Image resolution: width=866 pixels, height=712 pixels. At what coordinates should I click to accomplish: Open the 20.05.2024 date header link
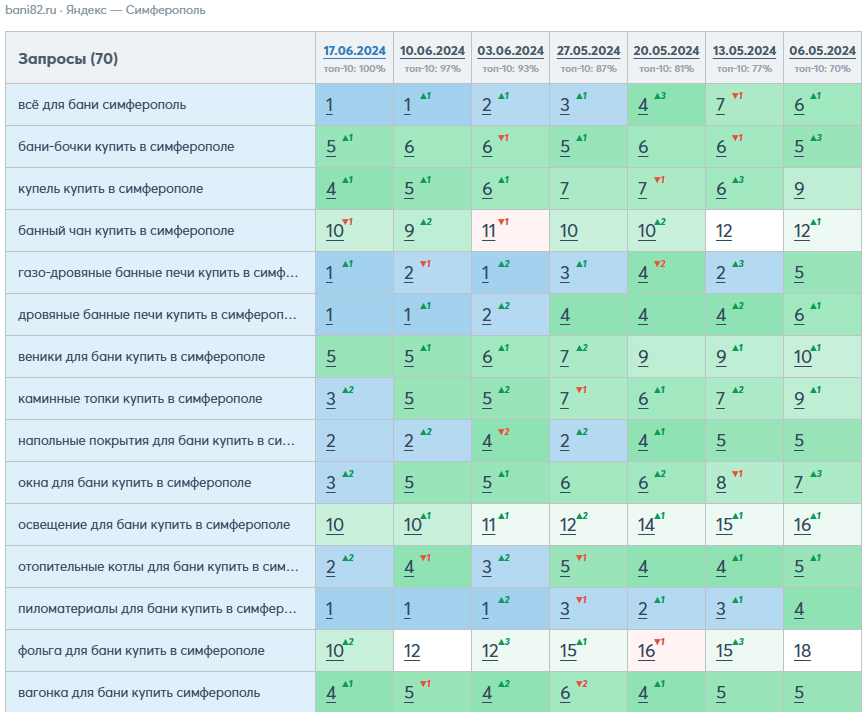666,51
